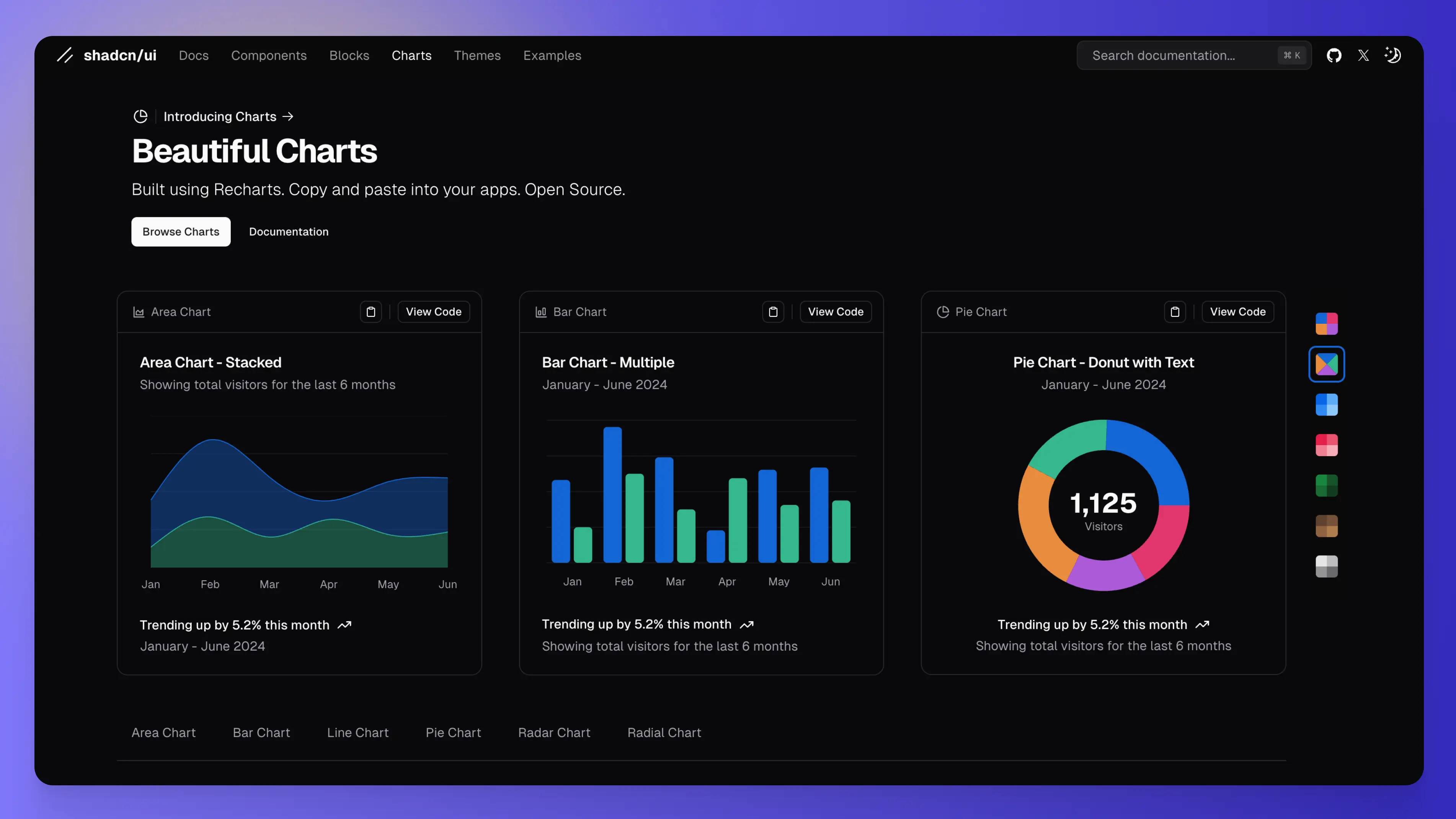The image size is (1456, 819).
Task: Select the red/pink theme swatch
Action: 1326,445
